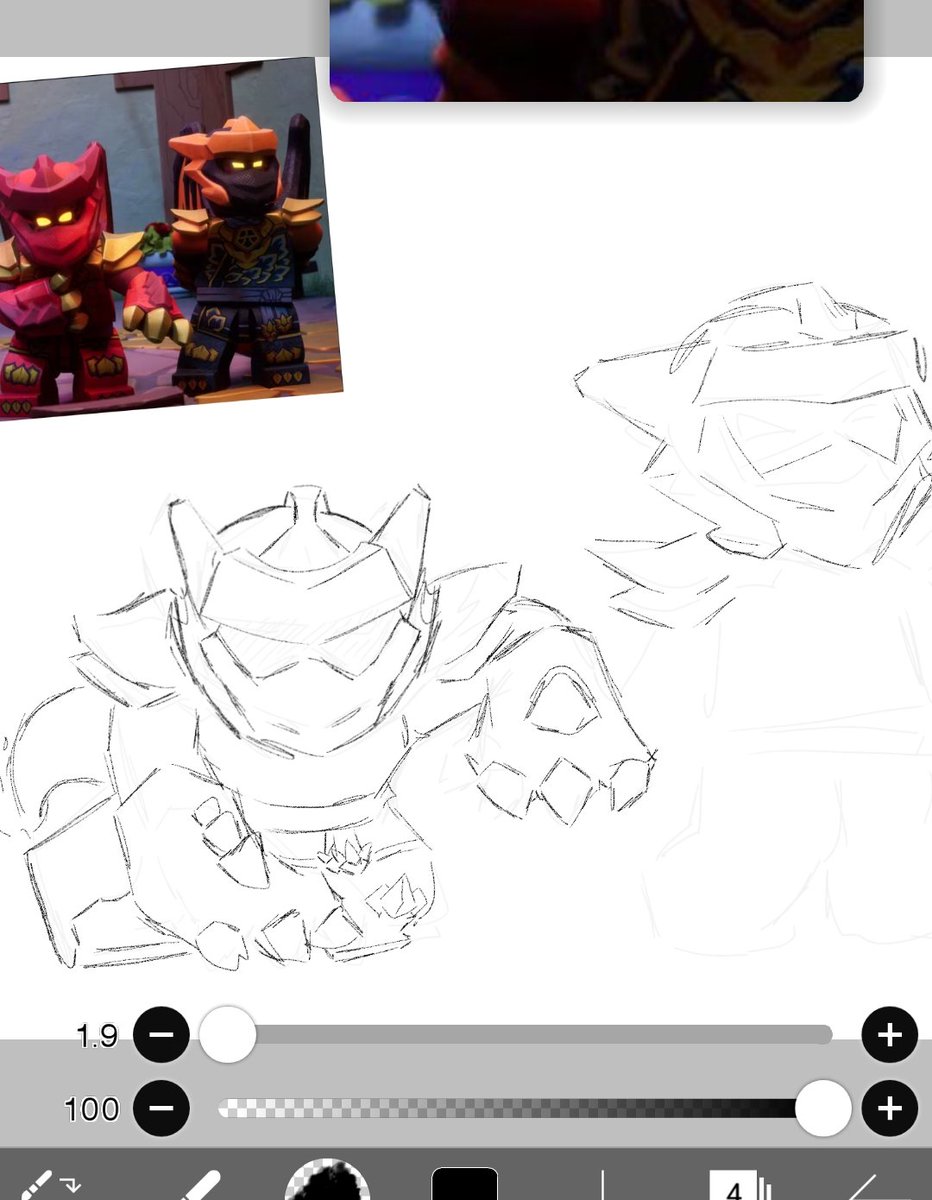
Task: Click the thickness value 1.9
Action: click(x=97, y=1036)
